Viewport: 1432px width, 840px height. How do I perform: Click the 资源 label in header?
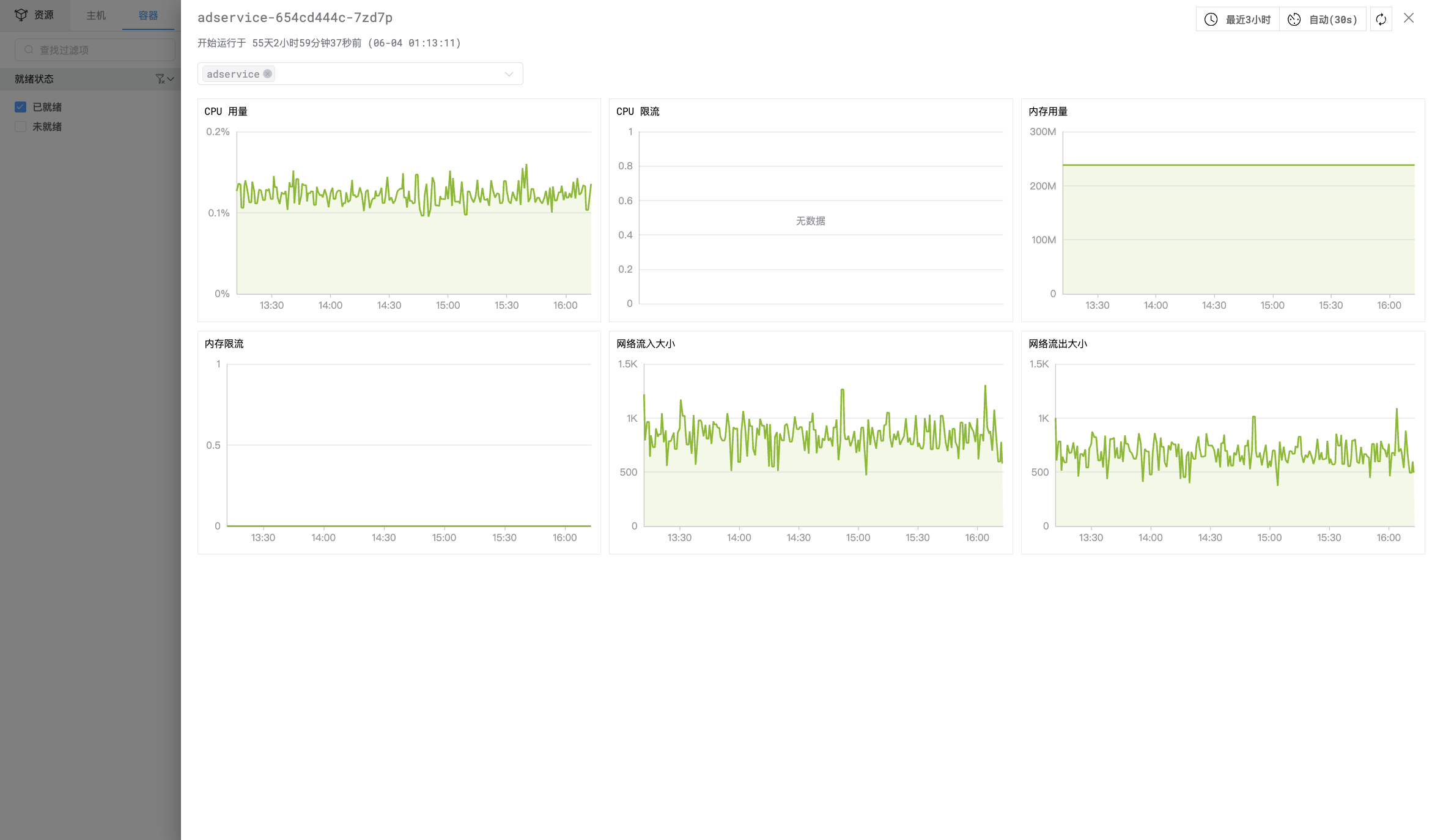(x=44, y=15)
